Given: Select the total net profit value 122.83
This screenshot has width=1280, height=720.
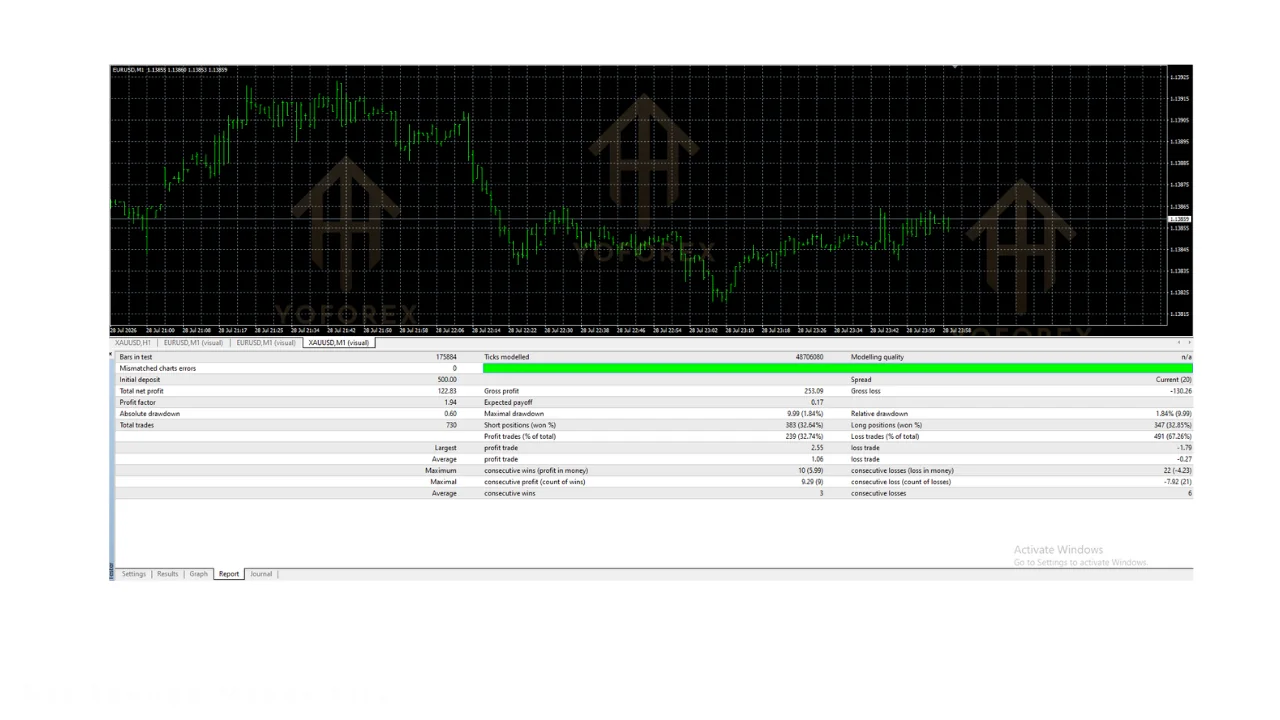Looking at the screenshot, I should [x=447, y=391].
